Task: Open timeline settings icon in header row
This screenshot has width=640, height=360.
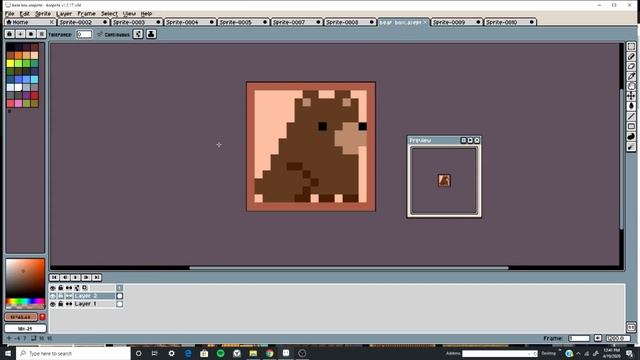Action: point(77,288)
